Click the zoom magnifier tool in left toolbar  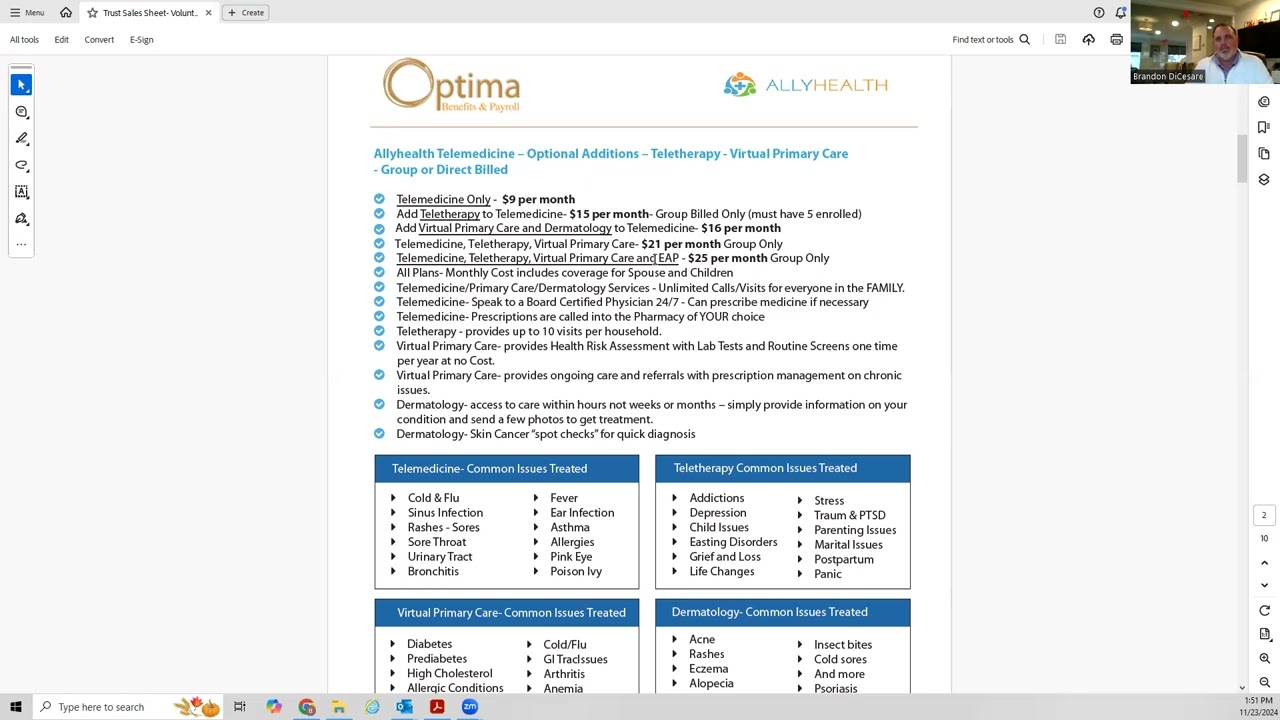(x=22, y=112)
